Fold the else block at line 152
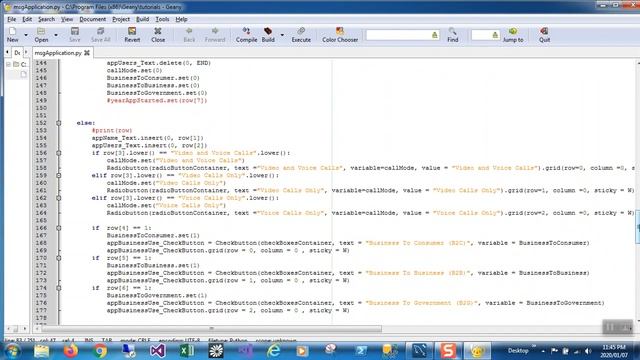 point(59,123)
